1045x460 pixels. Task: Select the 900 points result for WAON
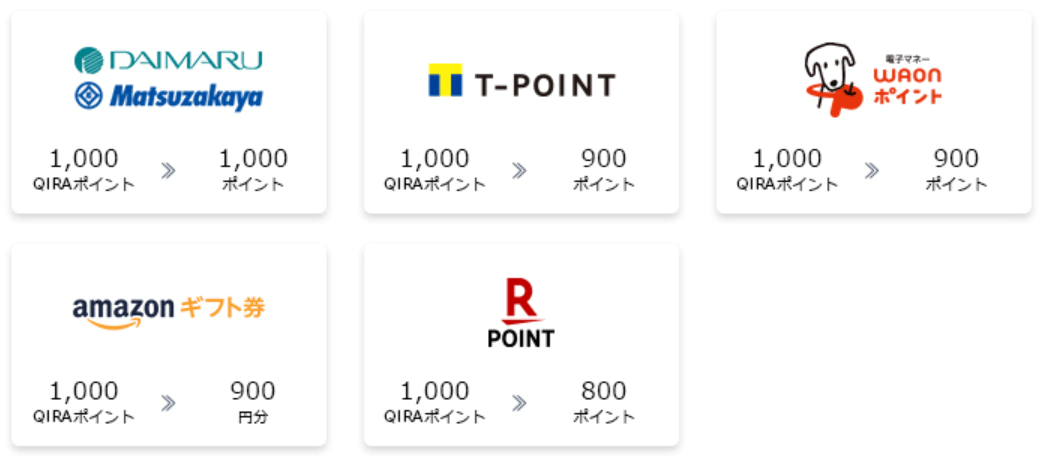coord(956,168)
